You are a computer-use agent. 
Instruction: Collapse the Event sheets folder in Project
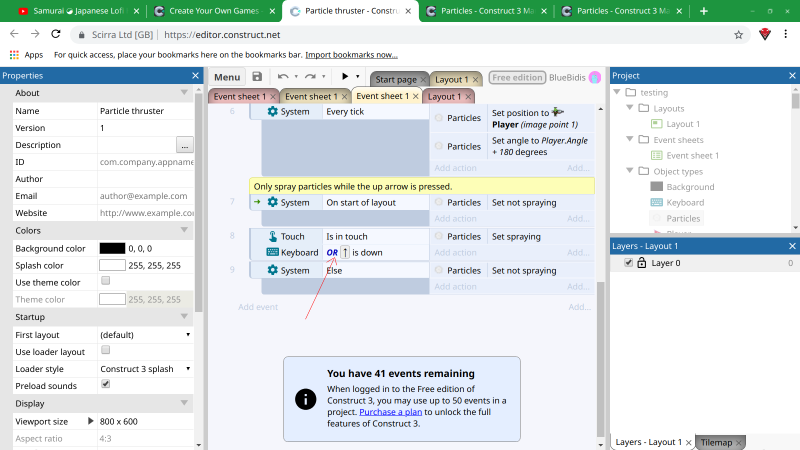[x=630, y=139]
